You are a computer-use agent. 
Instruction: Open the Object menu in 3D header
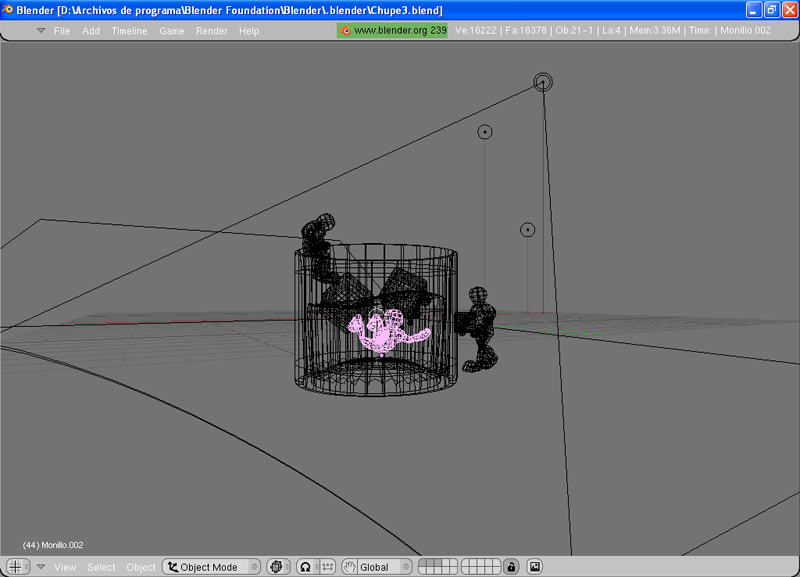point(141,567)
